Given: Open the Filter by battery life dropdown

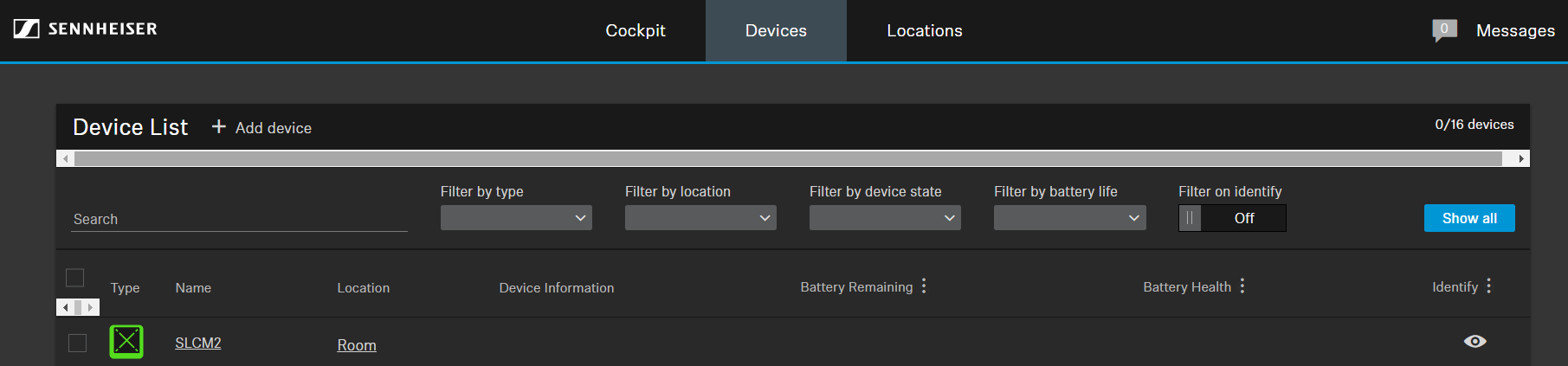Looking at the screenshot, I should pos(1069,218).
